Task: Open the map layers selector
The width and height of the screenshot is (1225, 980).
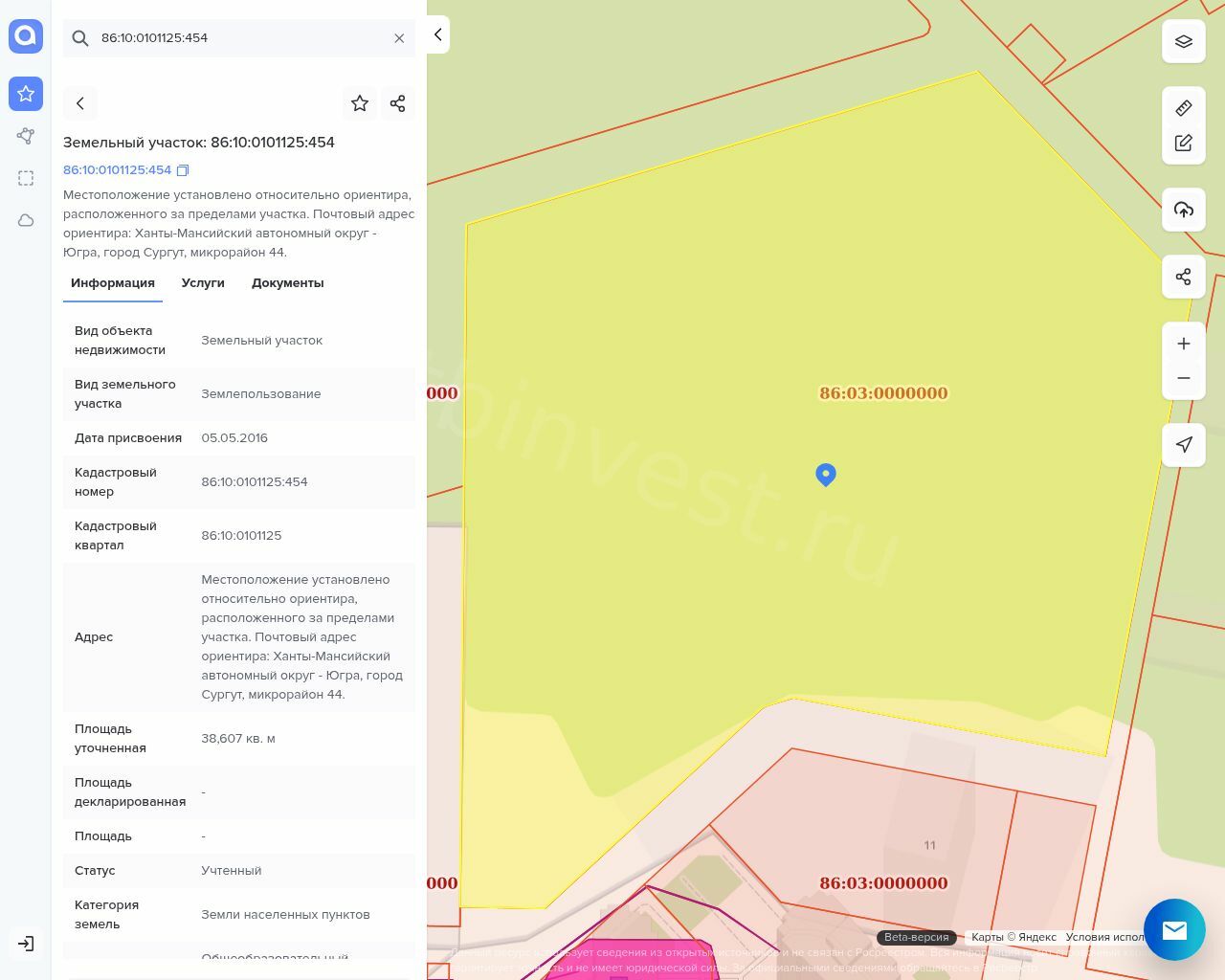Action: [x=1184, y=41]
